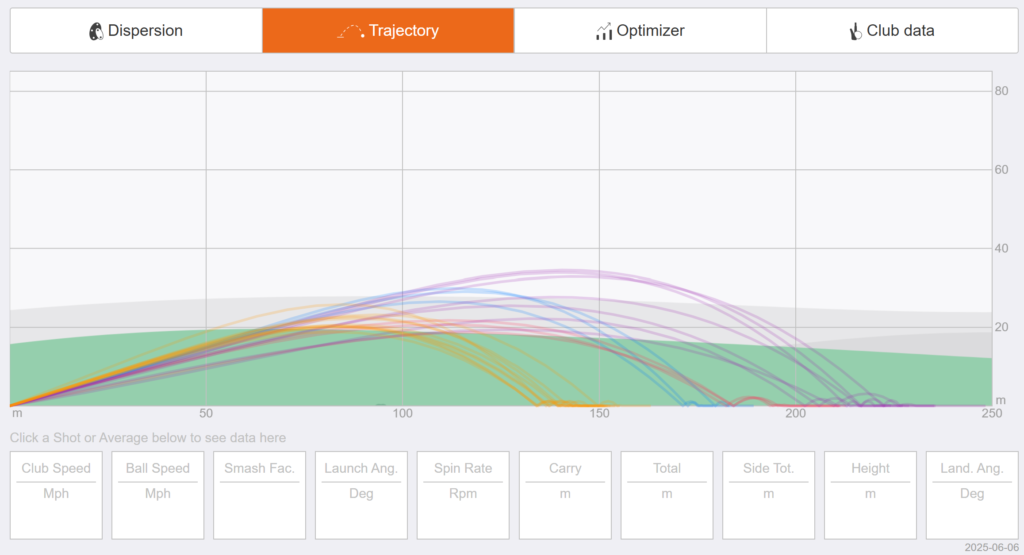
Task: Click the Spin Rate data box
Action: (x=463, y=495)
